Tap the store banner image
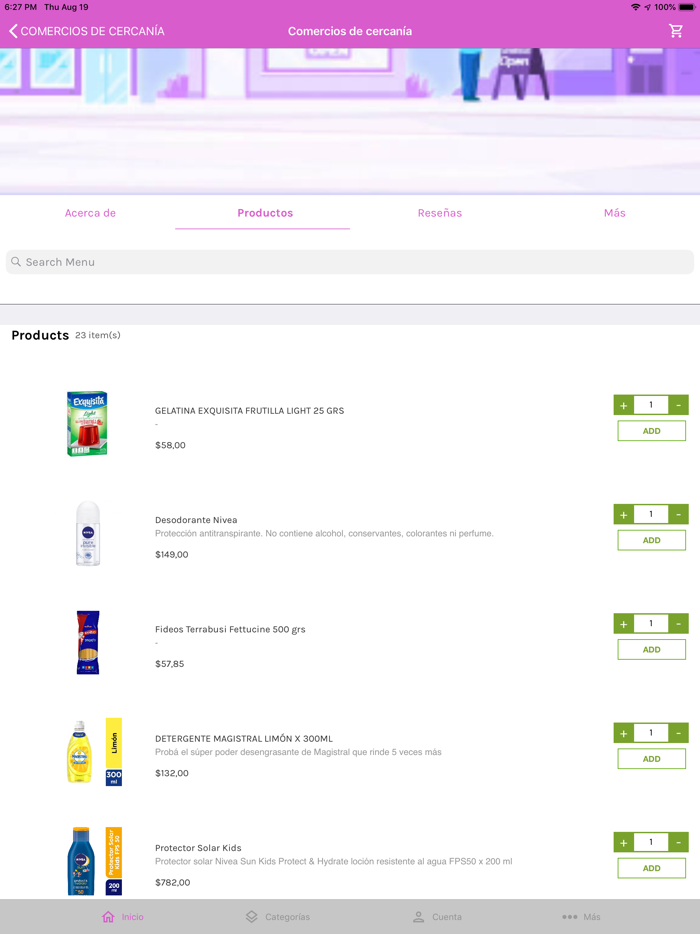This screenshot has height=934, width=700. tap(350, 121)
